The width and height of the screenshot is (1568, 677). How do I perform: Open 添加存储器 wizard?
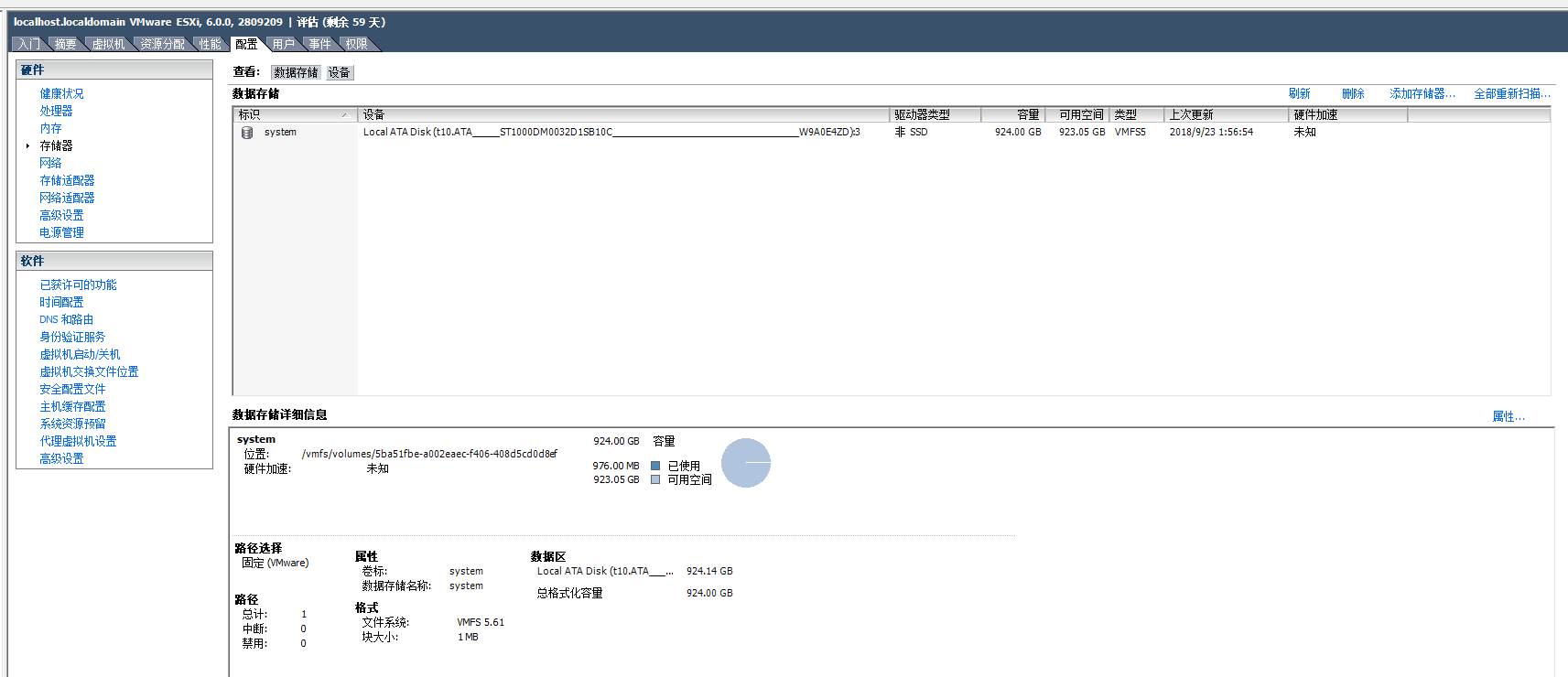pos(1422,93)
